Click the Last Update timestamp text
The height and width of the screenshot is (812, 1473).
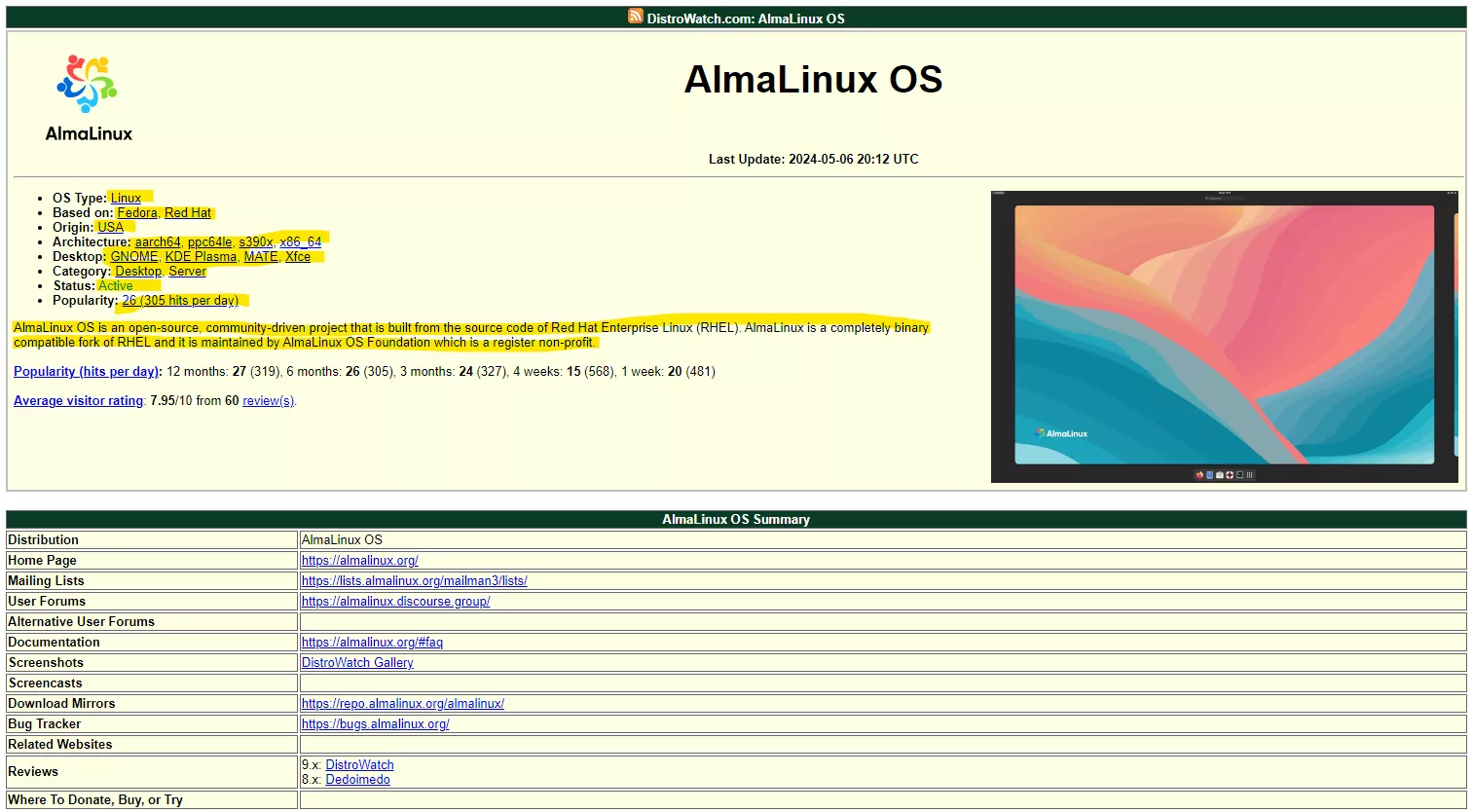click(813, 160)
